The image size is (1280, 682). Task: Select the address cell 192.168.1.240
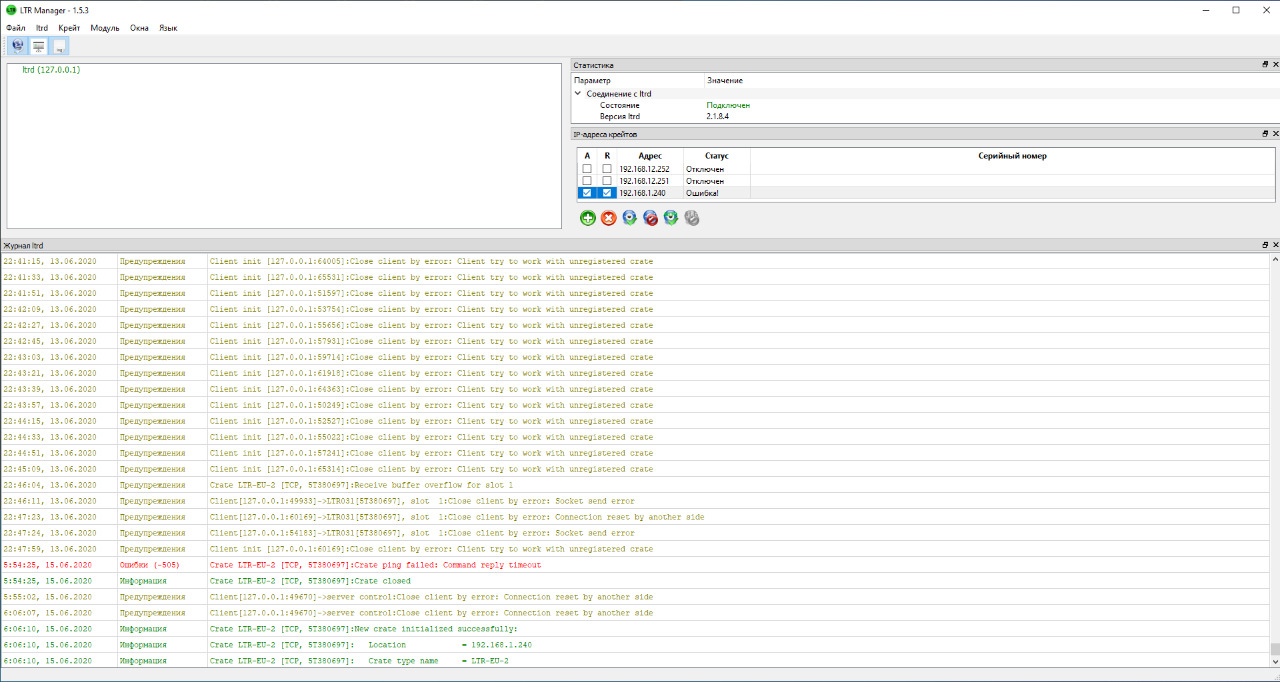(650, 193)
